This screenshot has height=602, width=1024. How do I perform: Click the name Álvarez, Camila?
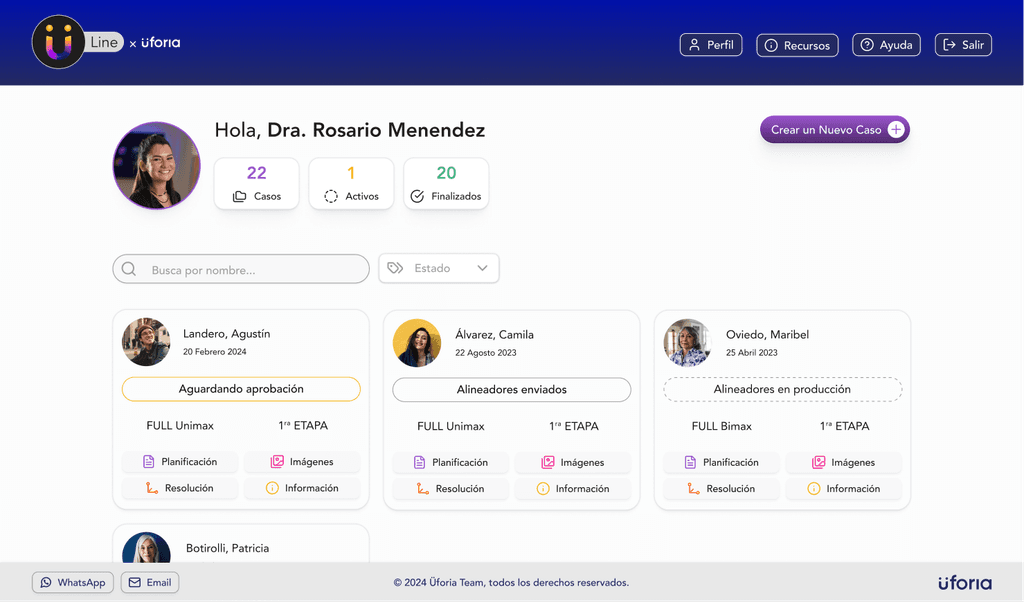click(494, 334)
